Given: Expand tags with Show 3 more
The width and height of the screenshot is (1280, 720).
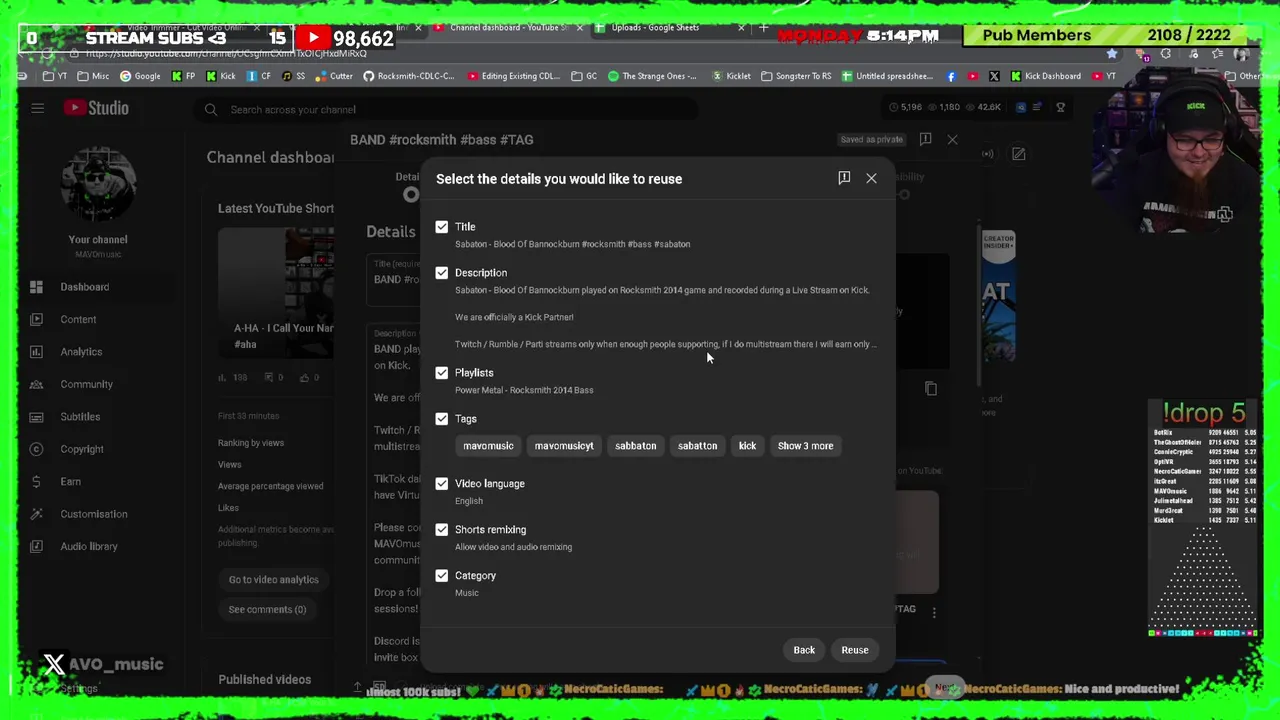Looking at the screenshot, I should pos(805,446).
